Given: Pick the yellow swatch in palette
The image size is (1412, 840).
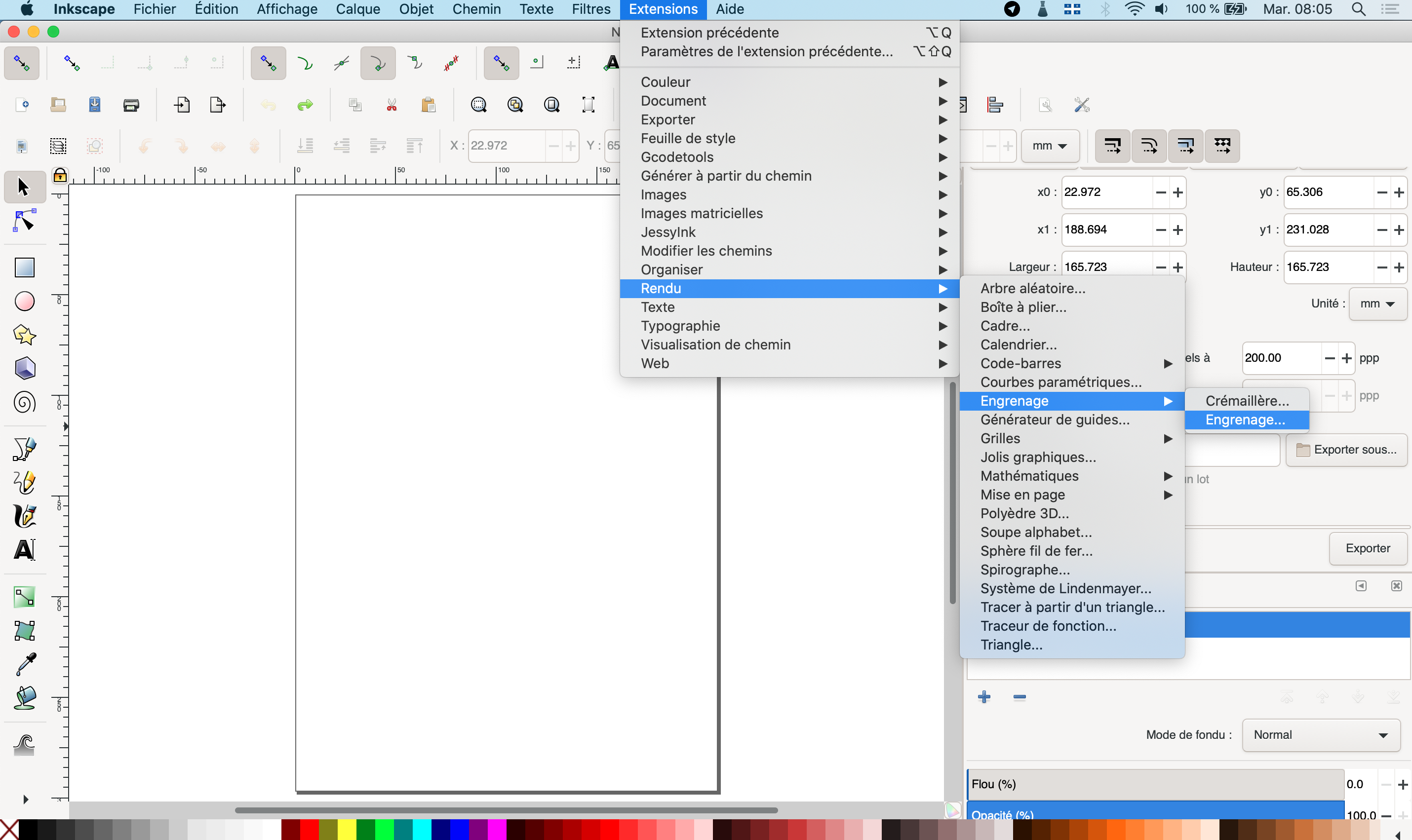Looking at the screenshot, I should pyautogui.click(x=347, y=830).
